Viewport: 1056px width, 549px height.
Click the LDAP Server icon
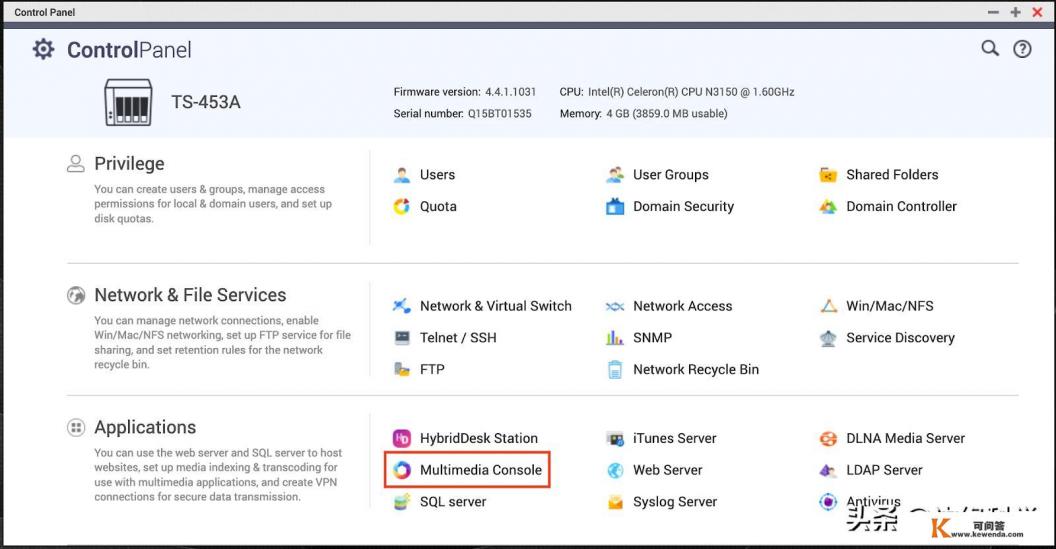[828, 470]
